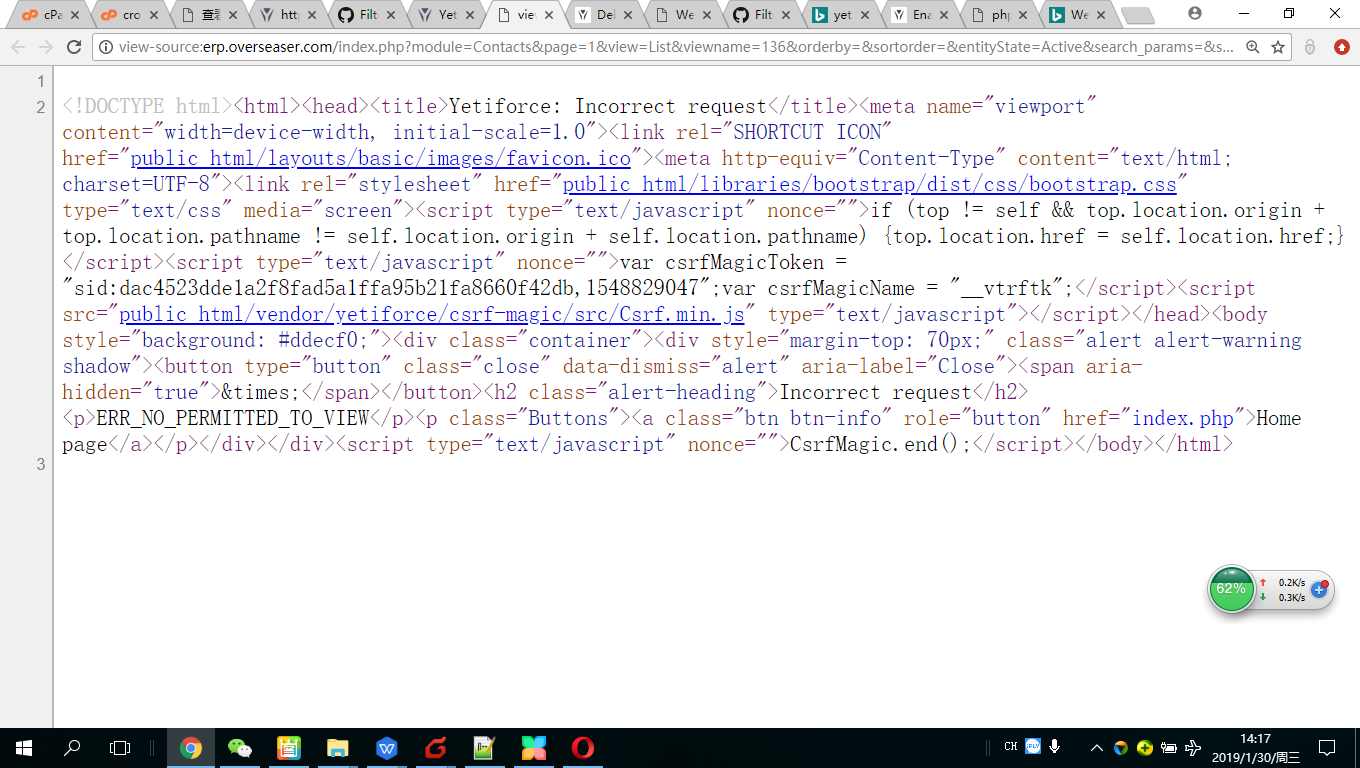This screenshot has height=768, width=1360.
Task: Open a new browser tab
Action: [1137, 15]
